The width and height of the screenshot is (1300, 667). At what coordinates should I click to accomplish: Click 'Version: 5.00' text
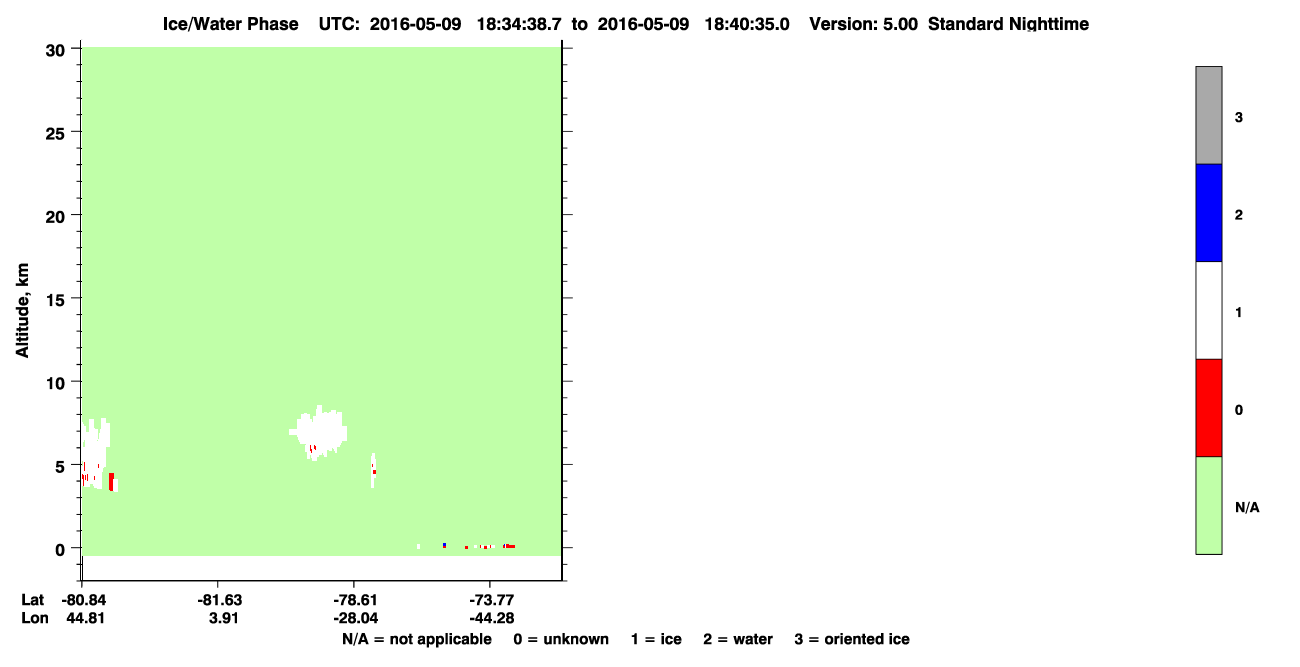864,24
